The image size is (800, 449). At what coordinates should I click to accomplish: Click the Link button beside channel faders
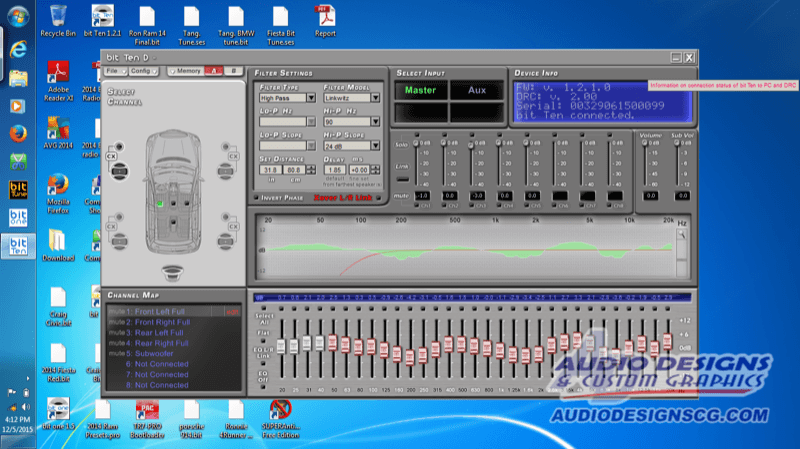[403, 179]
